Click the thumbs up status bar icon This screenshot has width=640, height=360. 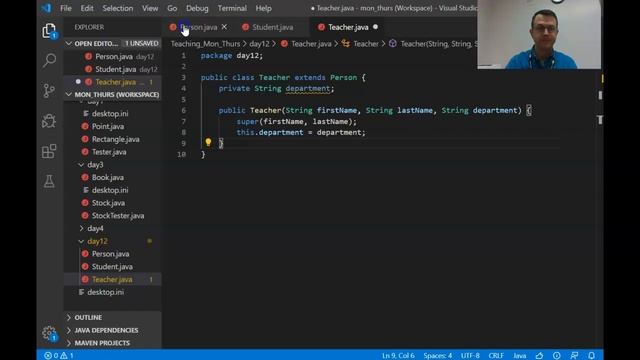tap(539, 356)
